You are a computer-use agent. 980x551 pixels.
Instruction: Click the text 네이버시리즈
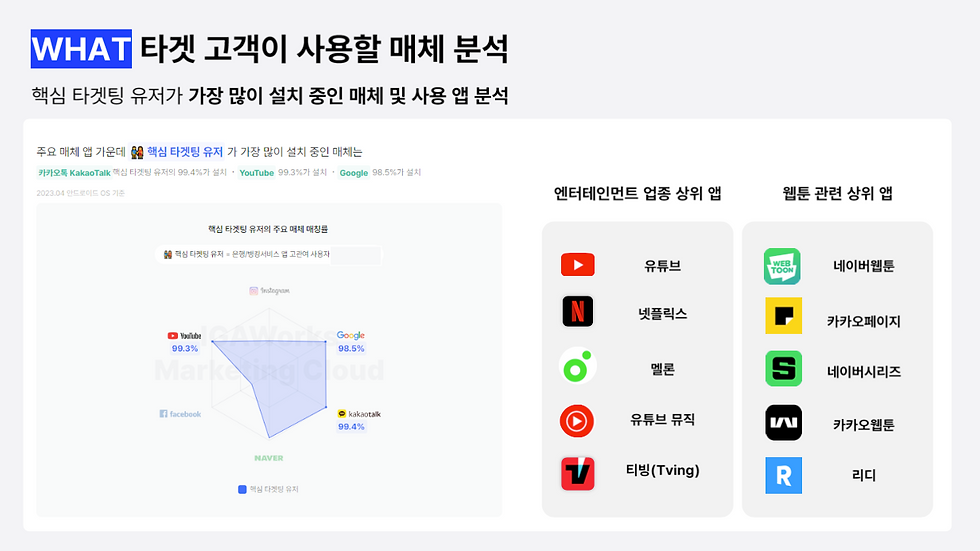(864, 372)
